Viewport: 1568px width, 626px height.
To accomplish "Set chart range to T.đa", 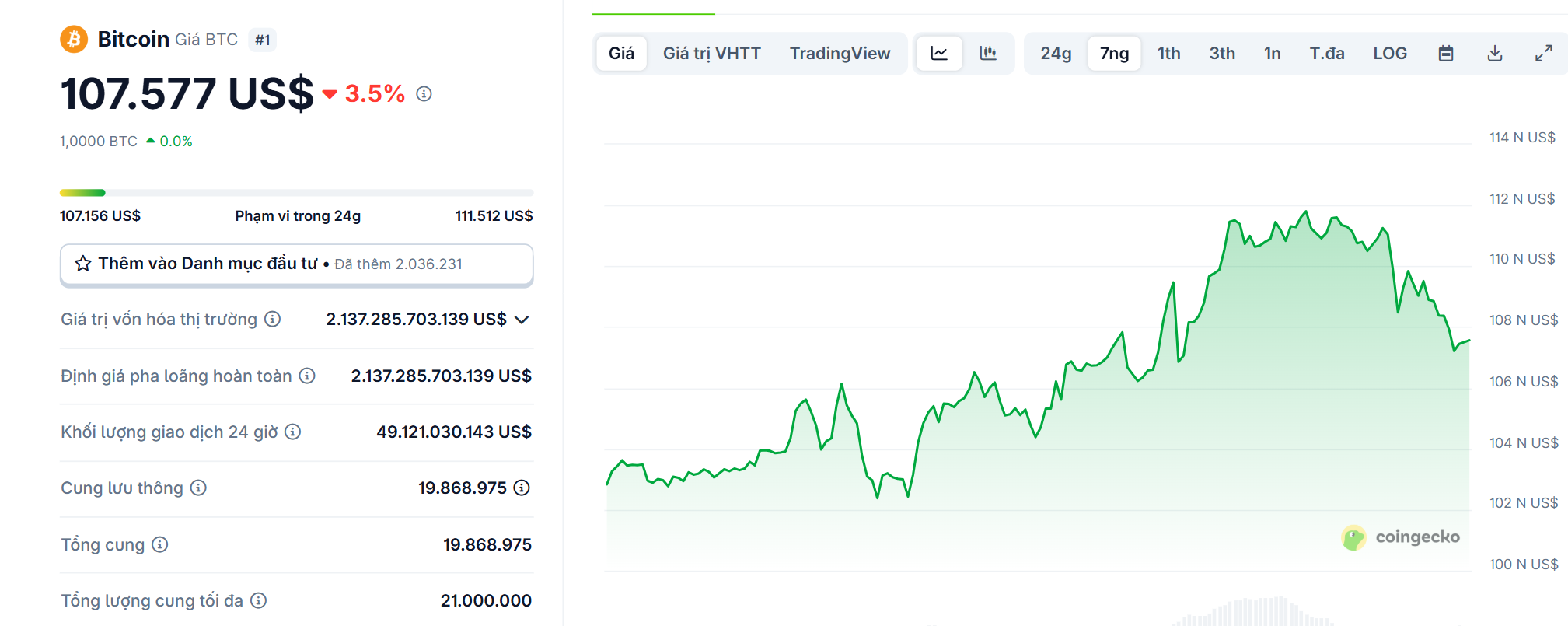I will (x=1327, y=53).
